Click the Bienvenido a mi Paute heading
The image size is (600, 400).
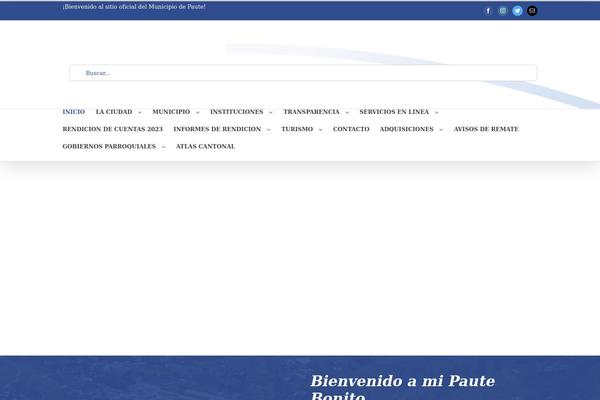click(x=403, y=387)
